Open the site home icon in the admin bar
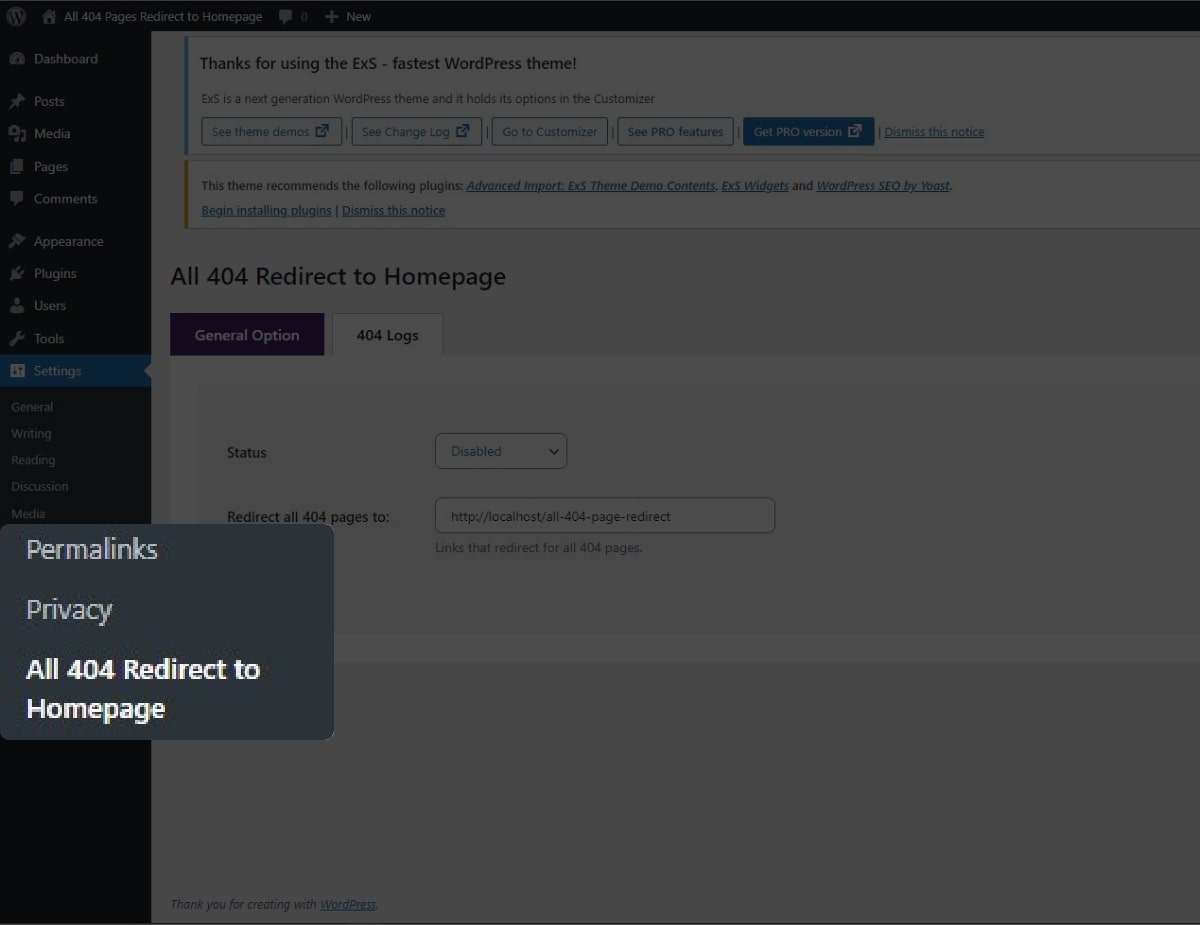Screen dimensions: 1200x925 [x=49, y=16]
